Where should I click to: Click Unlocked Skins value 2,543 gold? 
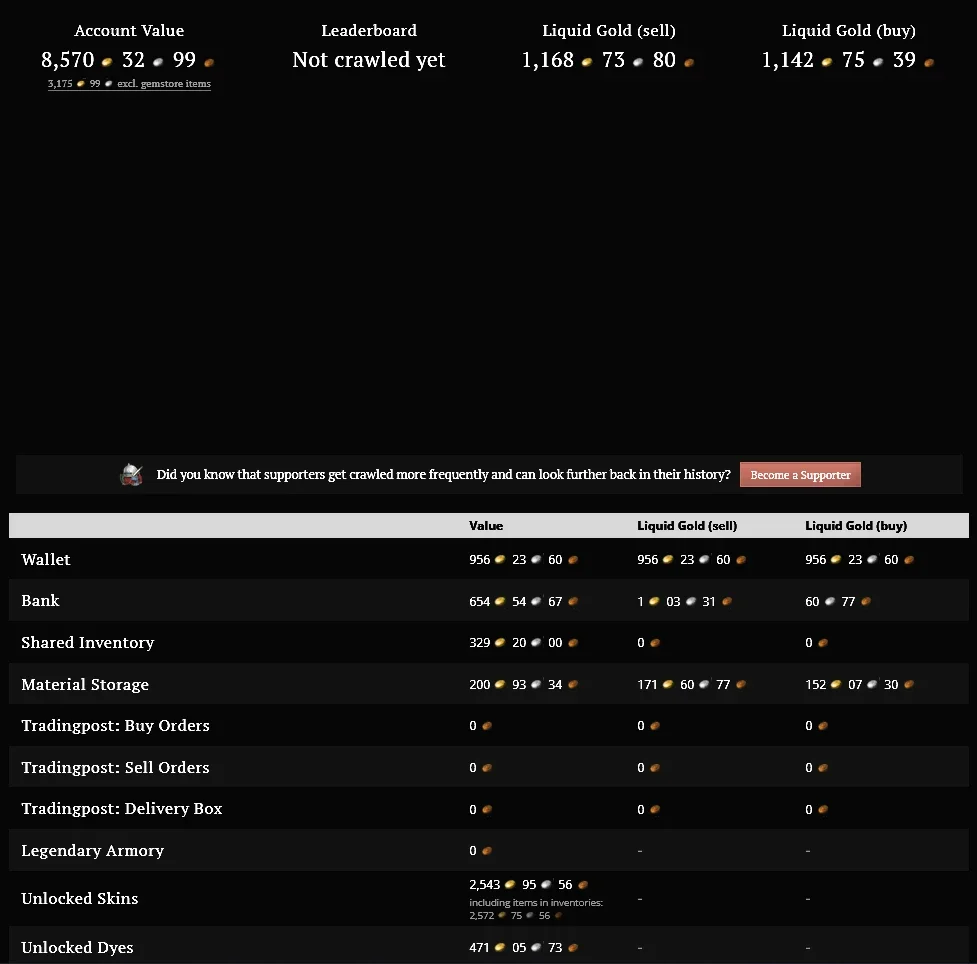528,885
